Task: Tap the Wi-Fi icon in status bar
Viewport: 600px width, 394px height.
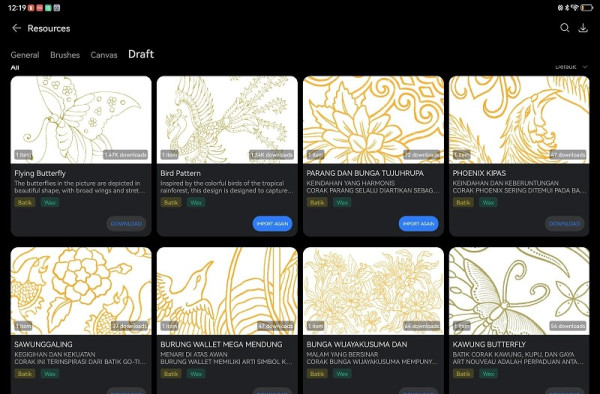Action: coord(575,8)
